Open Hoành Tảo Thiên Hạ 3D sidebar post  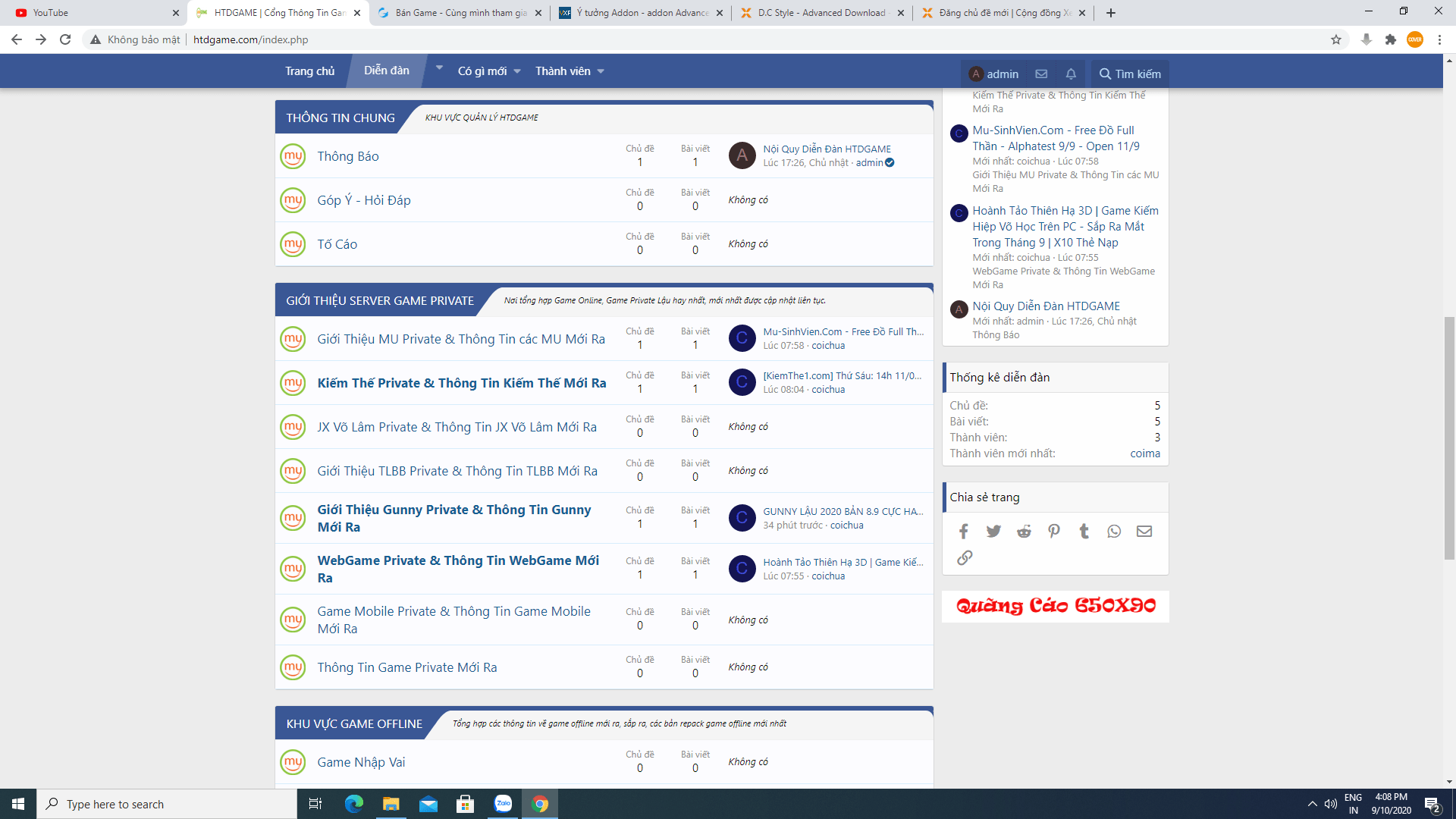1065,227
